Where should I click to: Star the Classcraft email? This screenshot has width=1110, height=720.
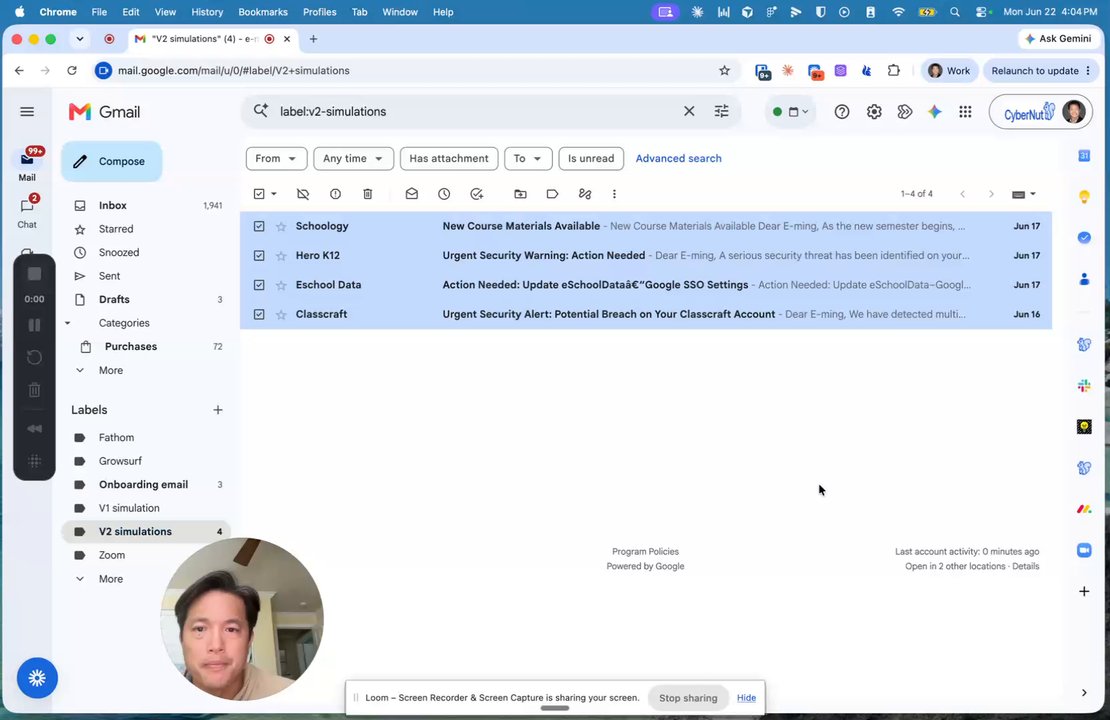(281, 314)
